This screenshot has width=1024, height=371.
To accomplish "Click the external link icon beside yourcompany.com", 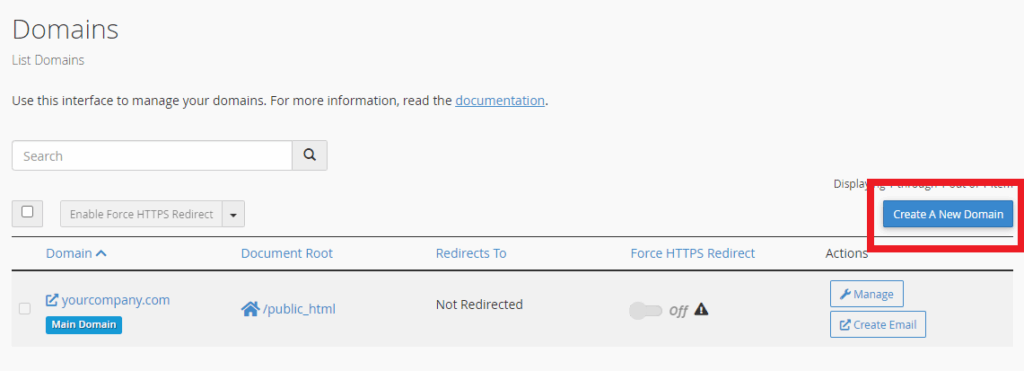I will coord(52,300).
